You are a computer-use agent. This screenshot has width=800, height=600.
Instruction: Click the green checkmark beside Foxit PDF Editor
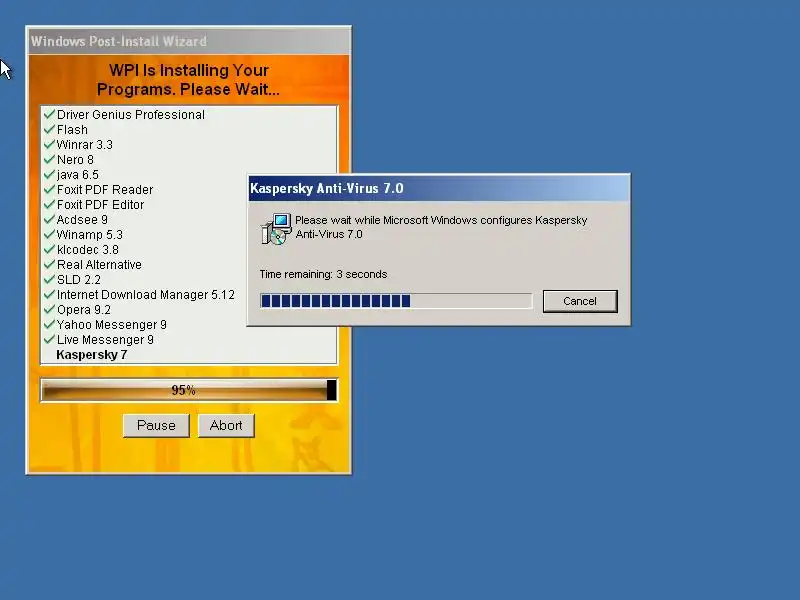point(49,204)
